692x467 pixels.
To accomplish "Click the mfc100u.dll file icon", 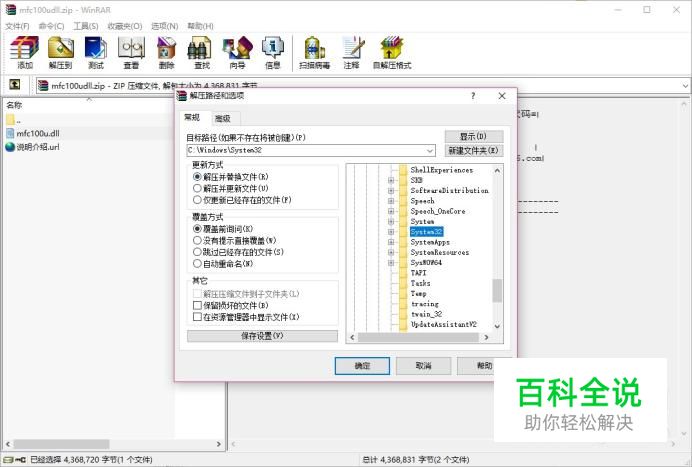I will click(x=10, y=133).
